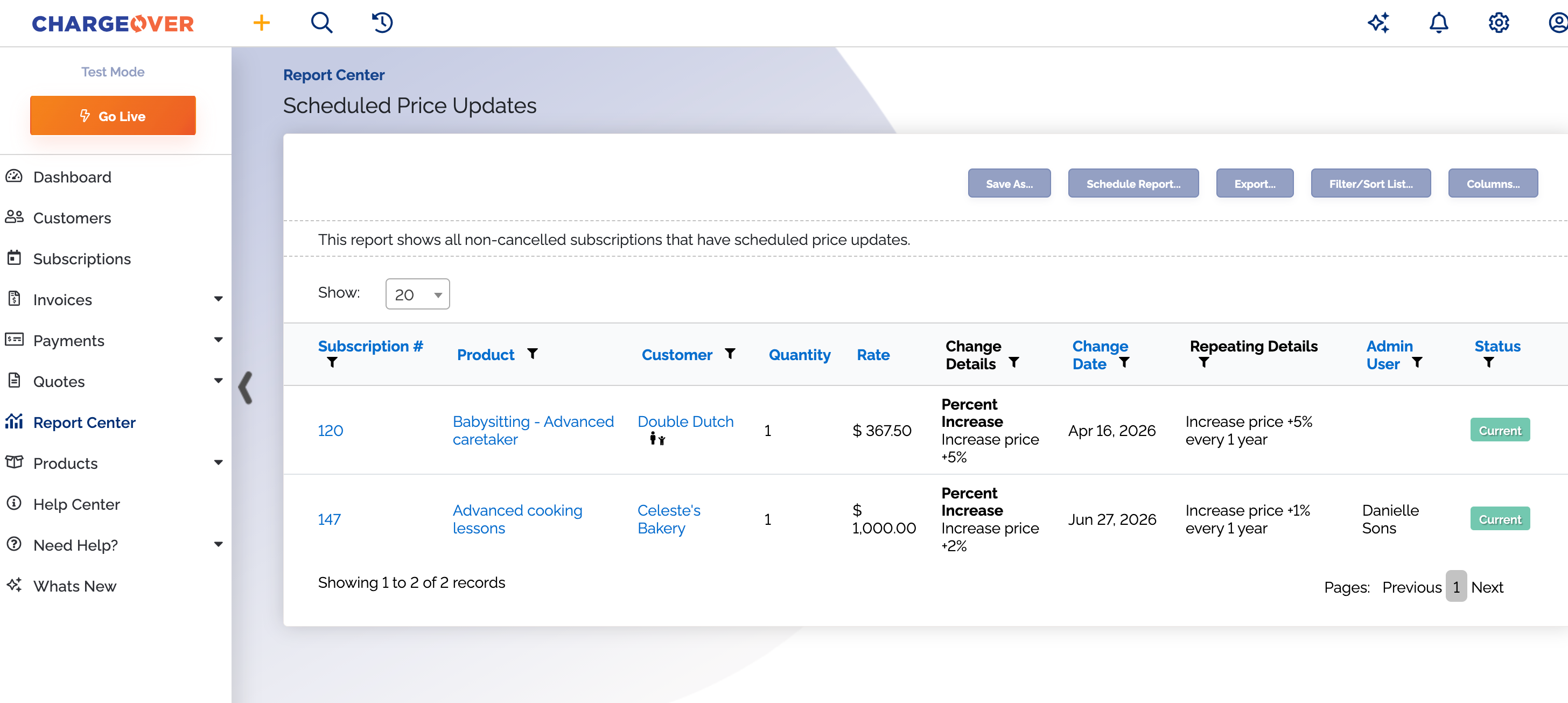The width and height of the screenshot is (1568, 703).
Task: Filter the Repeating Details column
Action: tap(1203, 363)
